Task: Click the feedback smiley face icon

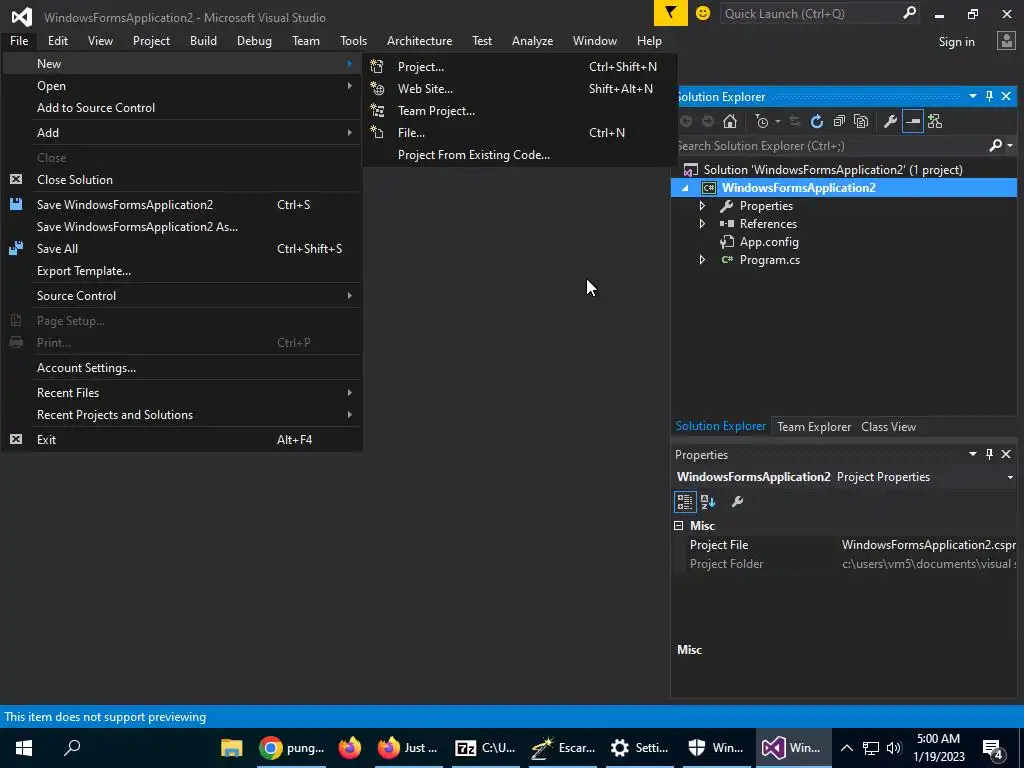Action: 703,13
